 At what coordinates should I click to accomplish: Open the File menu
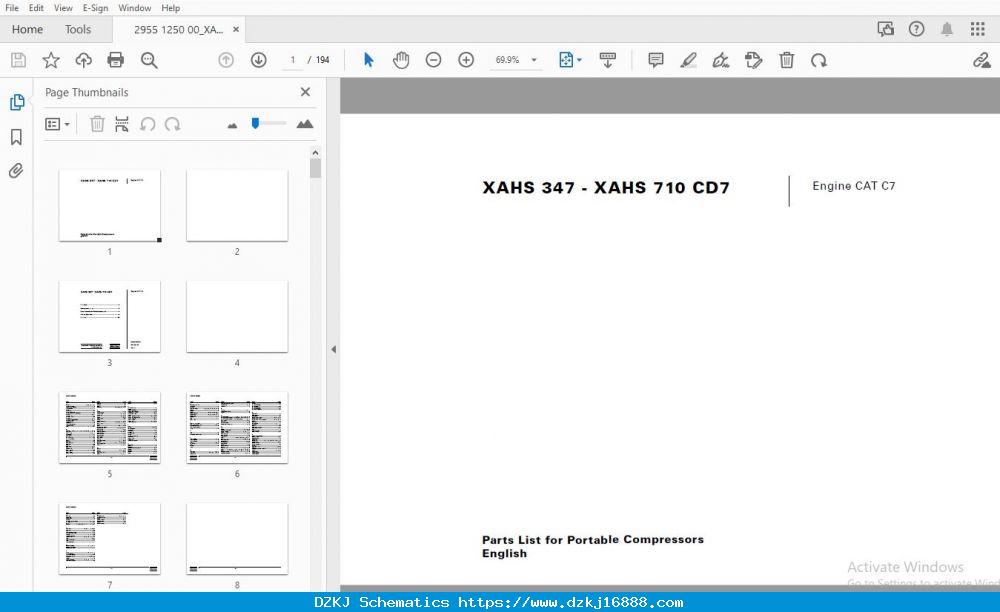[x=12, y=8]
